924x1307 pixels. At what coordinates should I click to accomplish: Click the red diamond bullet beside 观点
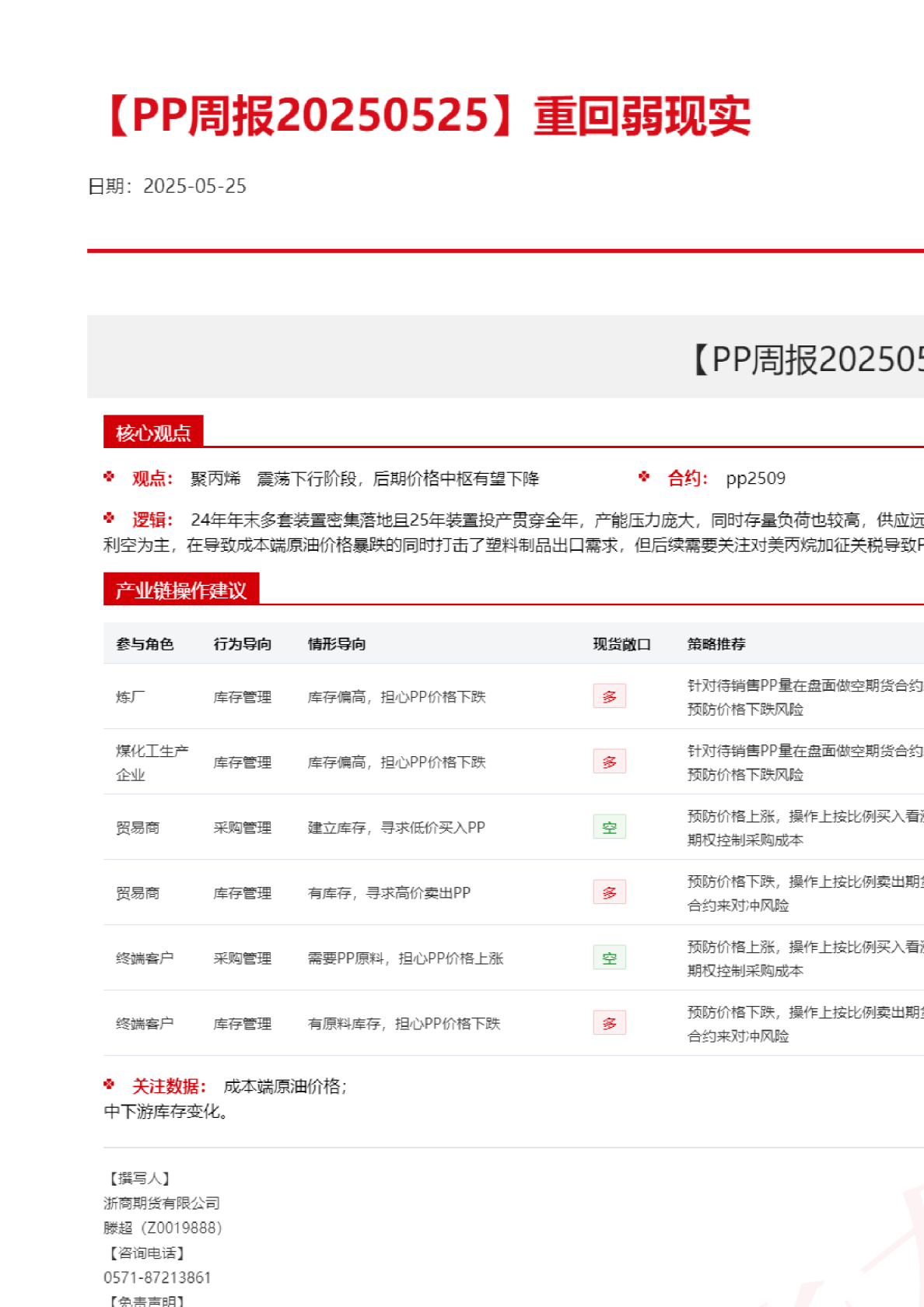tap(109, 477)
